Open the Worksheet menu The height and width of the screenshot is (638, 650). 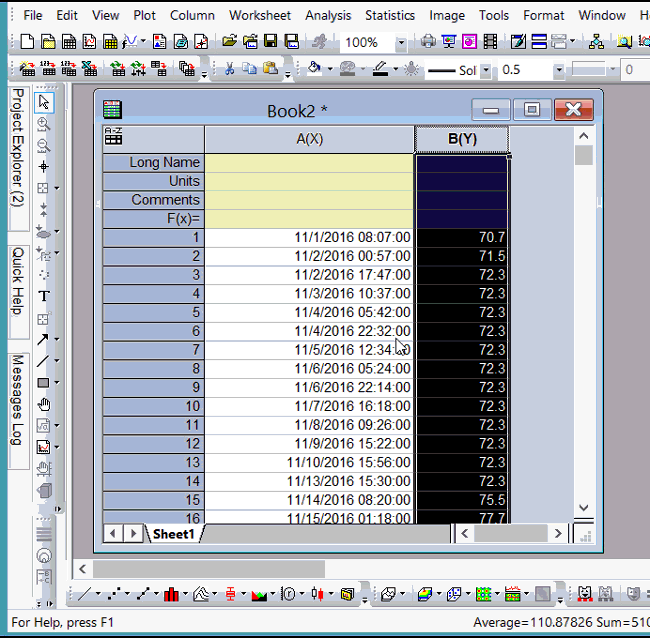coord(260,15)
